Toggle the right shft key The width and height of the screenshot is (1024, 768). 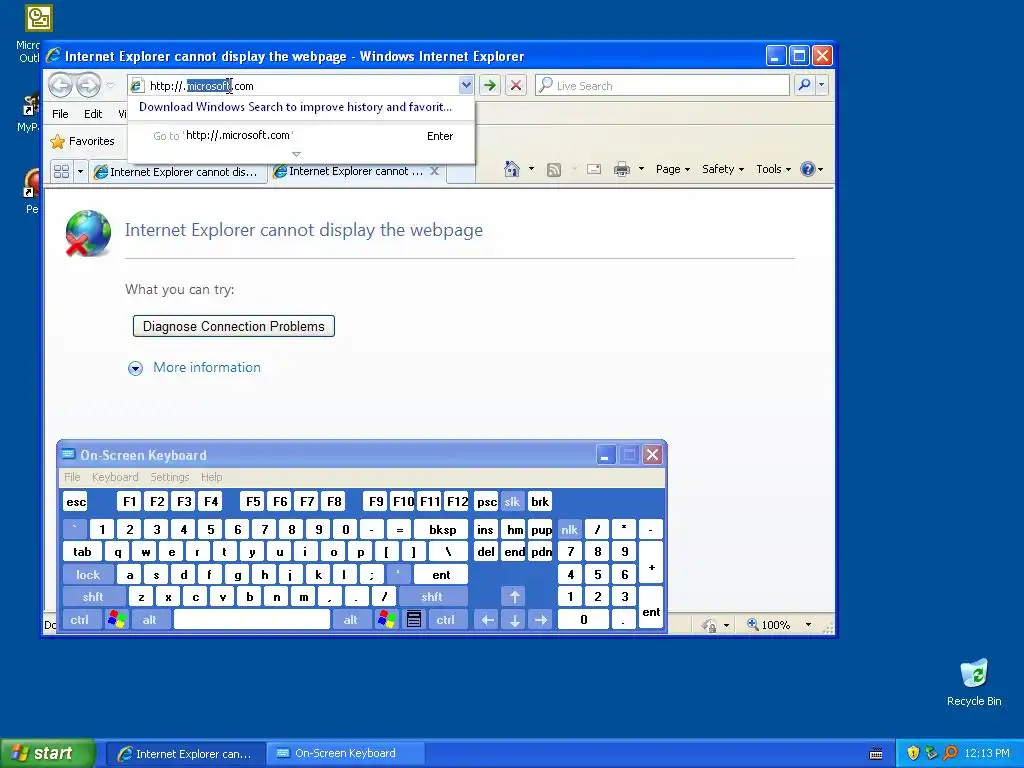click(432, 596)
